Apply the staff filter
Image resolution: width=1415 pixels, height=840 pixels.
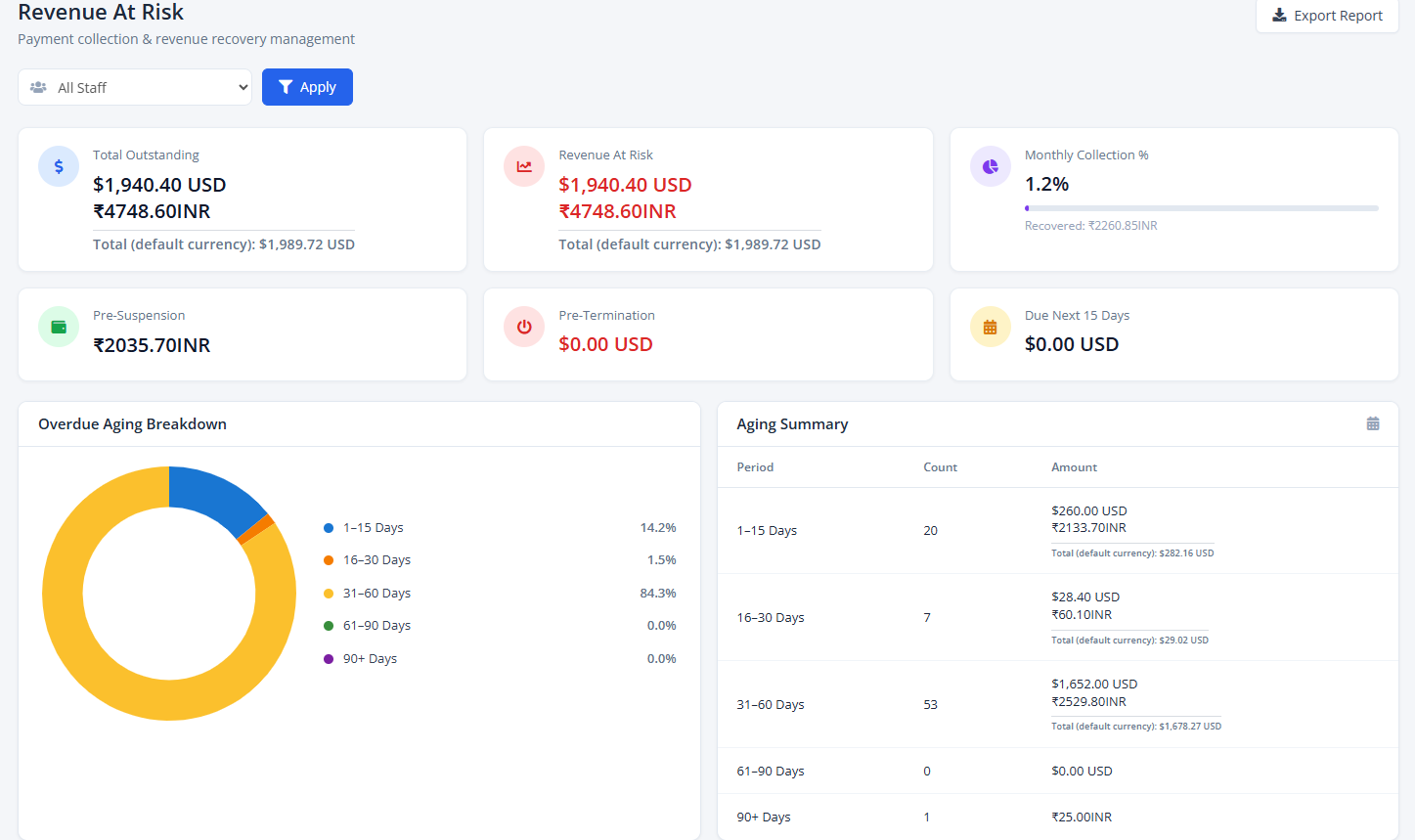[x=307, y=87]
